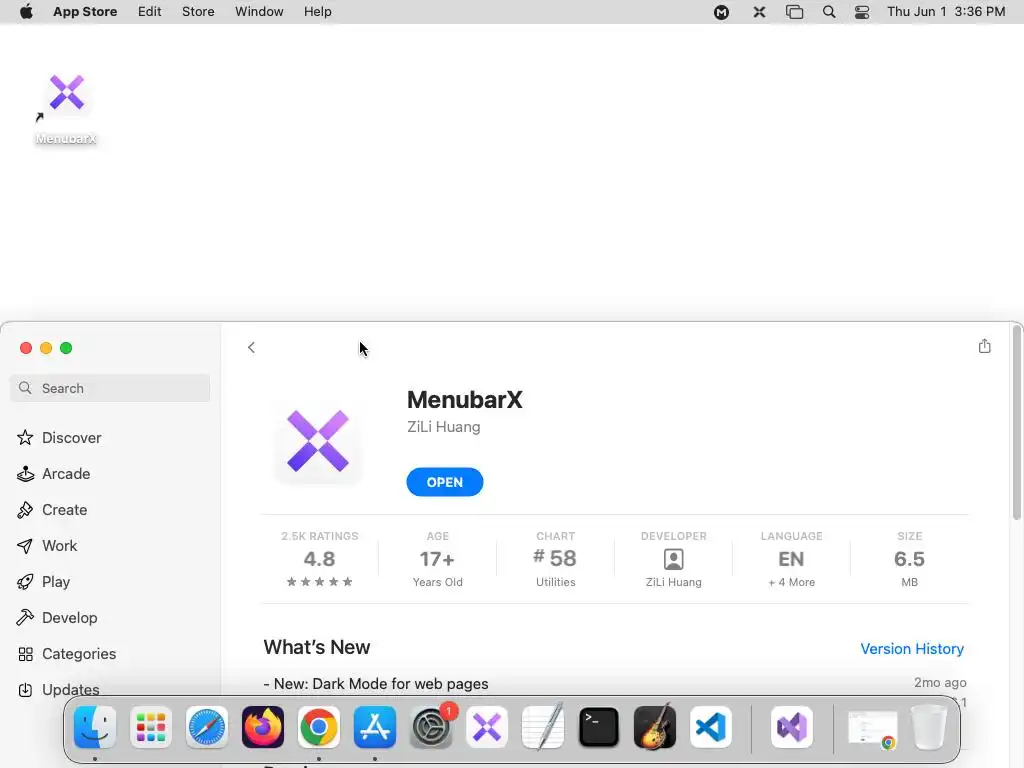
Task: Open the Edit menu
Action: pos(150,12)
